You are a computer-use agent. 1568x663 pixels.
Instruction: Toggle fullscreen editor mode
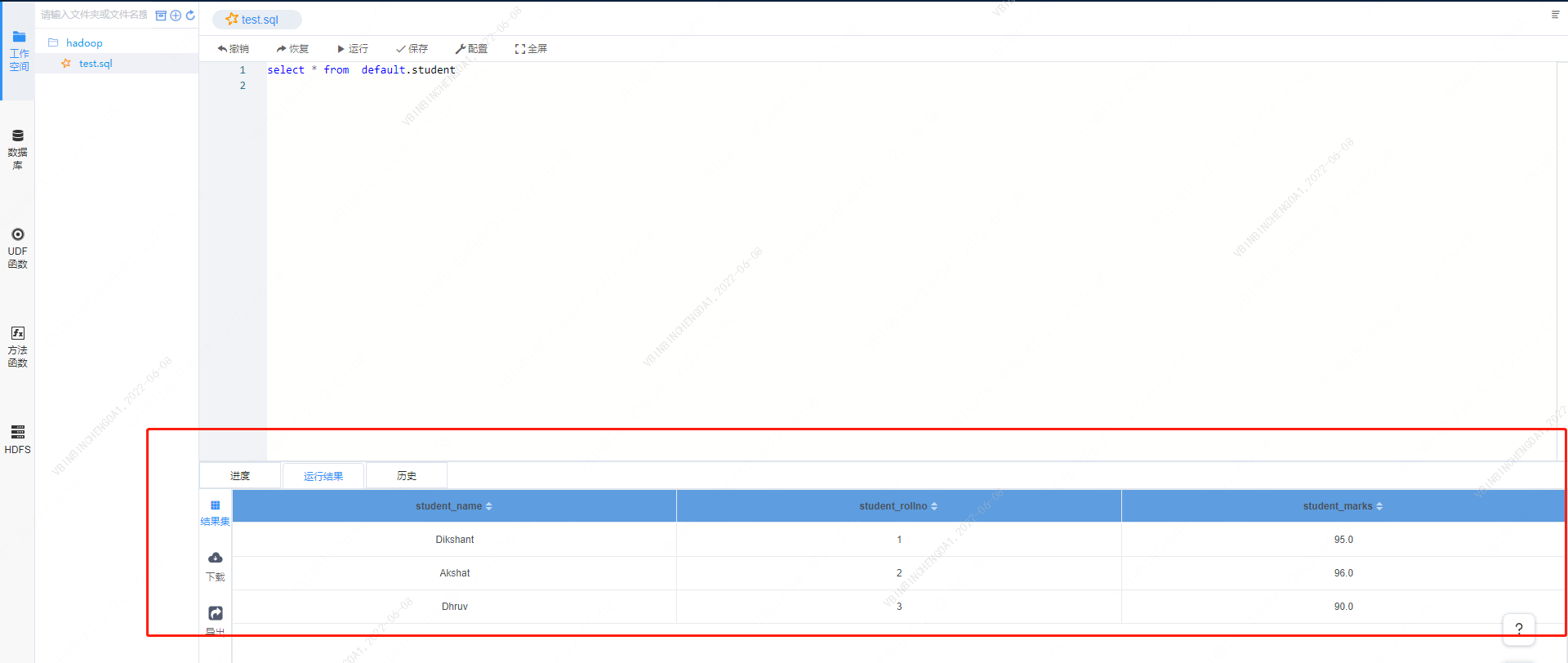531,49
